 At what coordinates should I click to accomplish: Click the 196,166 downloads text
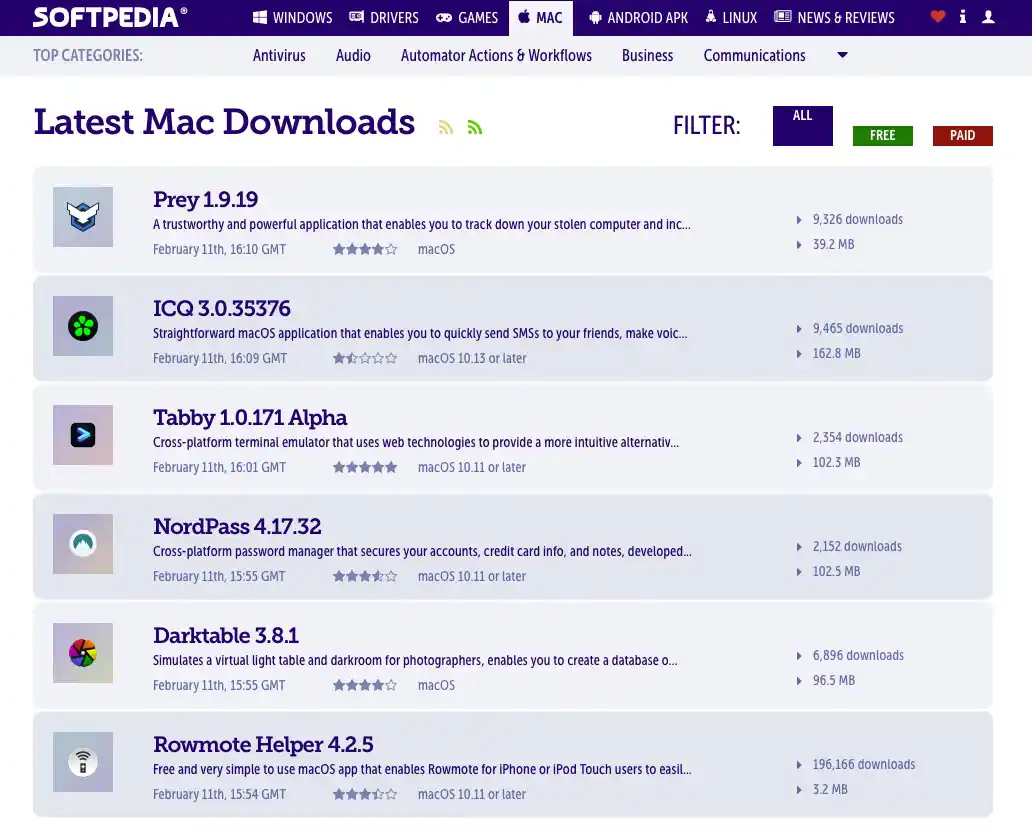pyautogui.click(x=864, y=765)
